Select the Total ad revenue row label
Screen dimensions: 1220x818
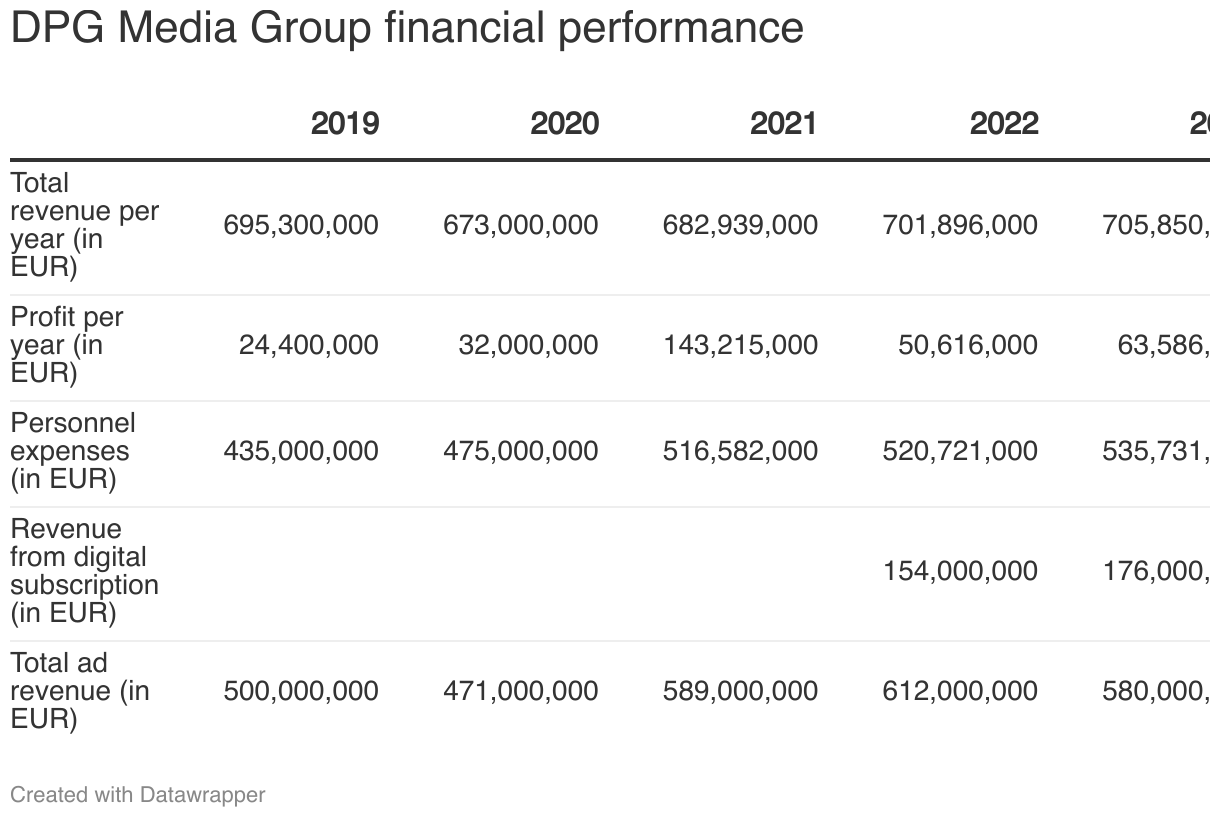pyautogui.click(x=79, y=691)
